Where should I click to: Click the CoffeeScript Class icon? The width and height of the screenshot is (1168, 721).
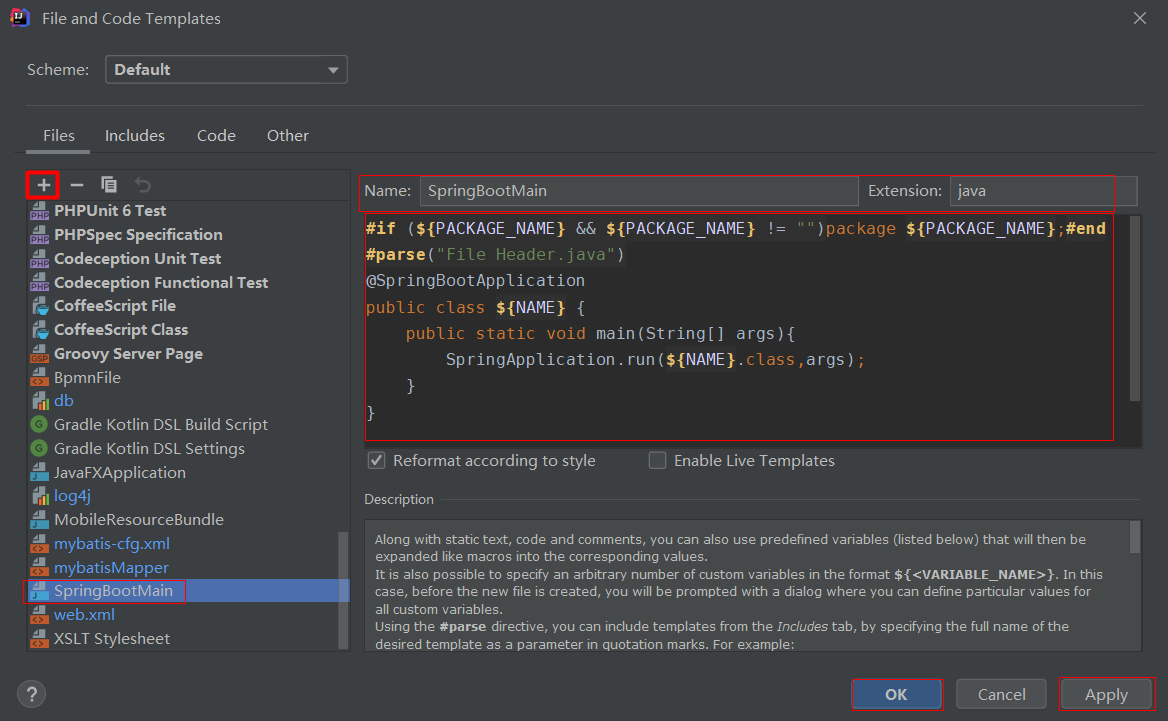pyautogui.click(x=39, y=330)
